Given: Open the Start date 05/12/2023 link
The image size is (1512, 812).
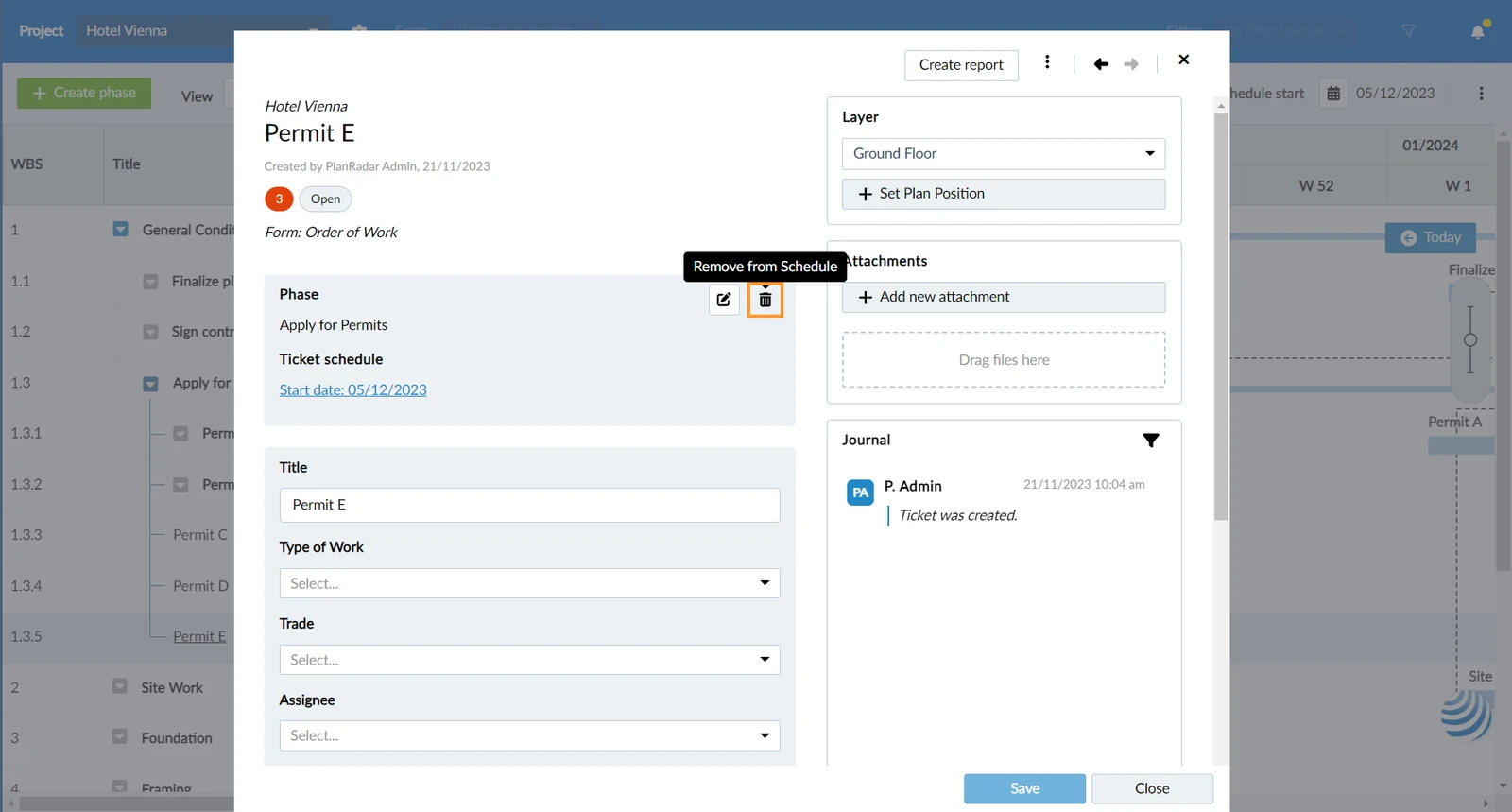Looking at the screenshot, I should (x=353, y=389).
